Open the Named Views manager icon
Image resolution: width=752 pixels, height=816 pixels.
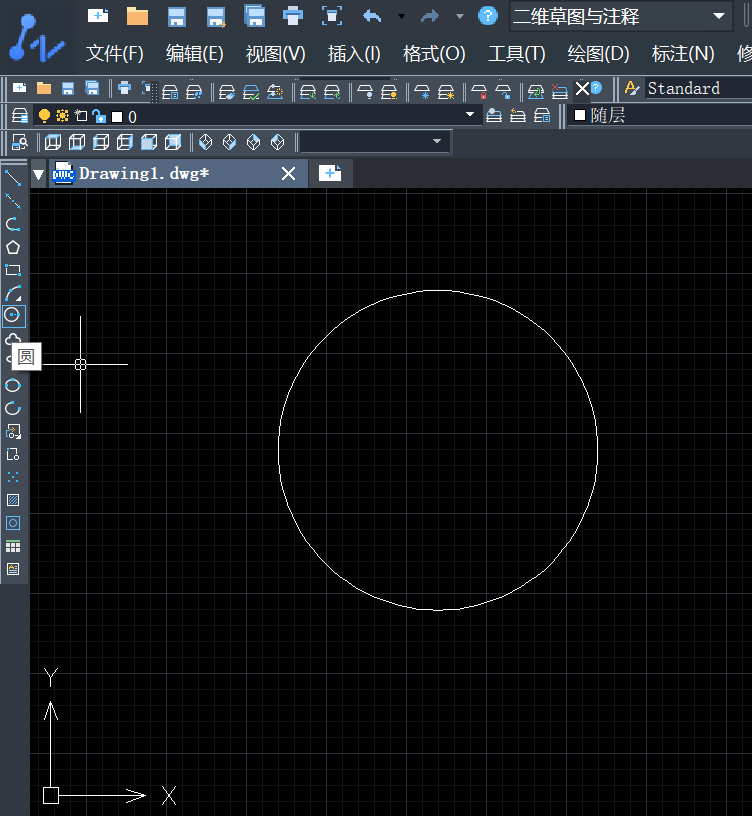(x=20, y=142)
